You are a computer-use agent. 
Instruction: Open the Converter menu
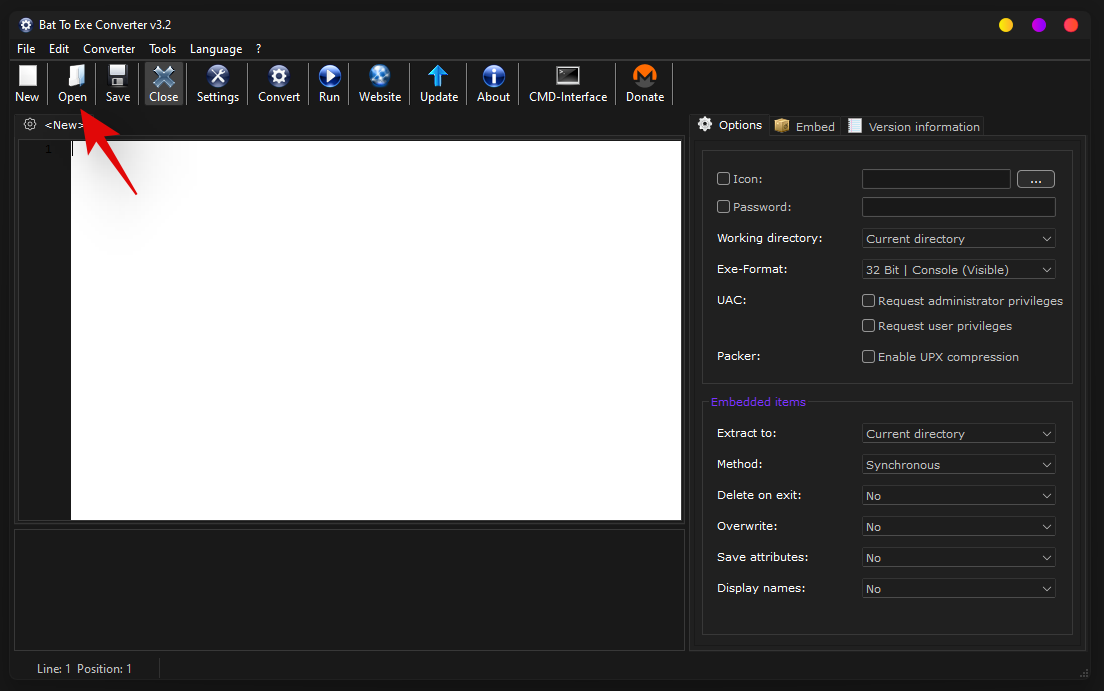[109, 49]
